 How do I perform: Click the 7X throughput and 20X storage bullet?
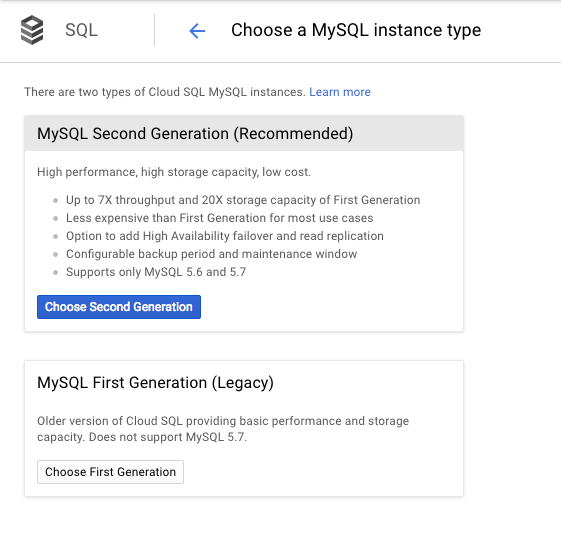[243, 200]
